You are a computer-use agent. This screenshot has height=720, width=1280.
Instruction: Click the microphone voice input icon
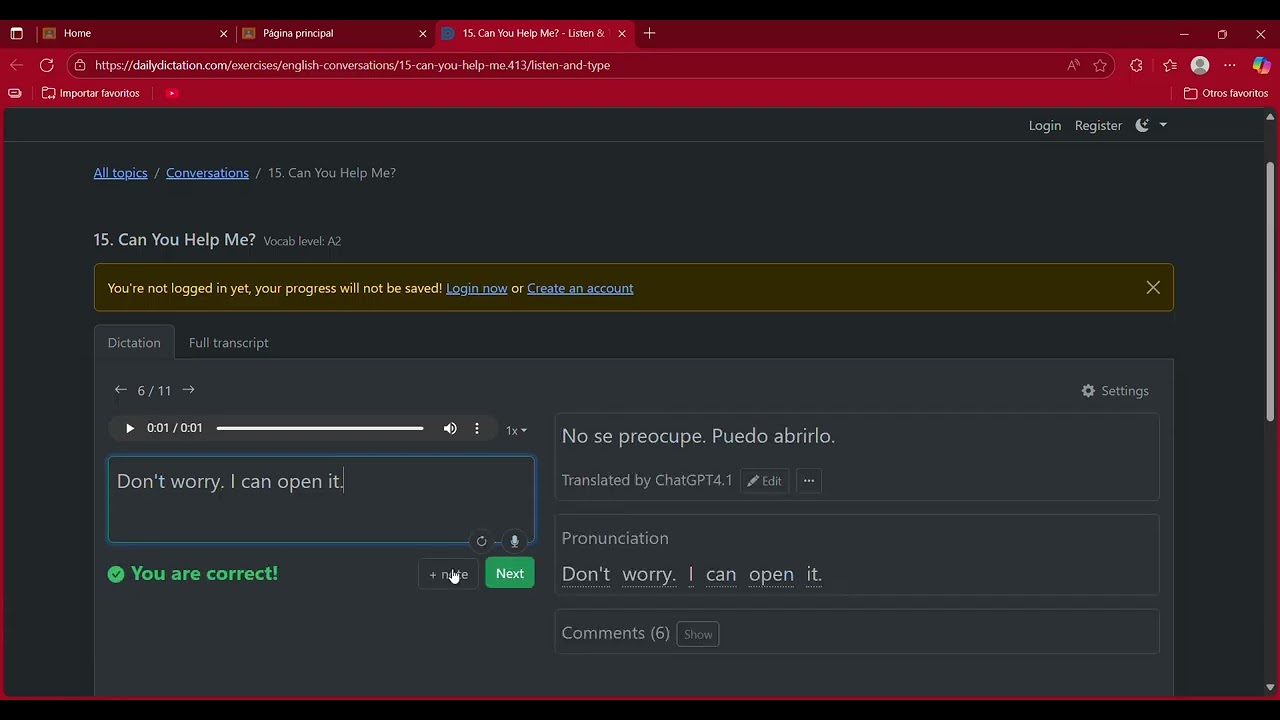[x=514, y=541]
